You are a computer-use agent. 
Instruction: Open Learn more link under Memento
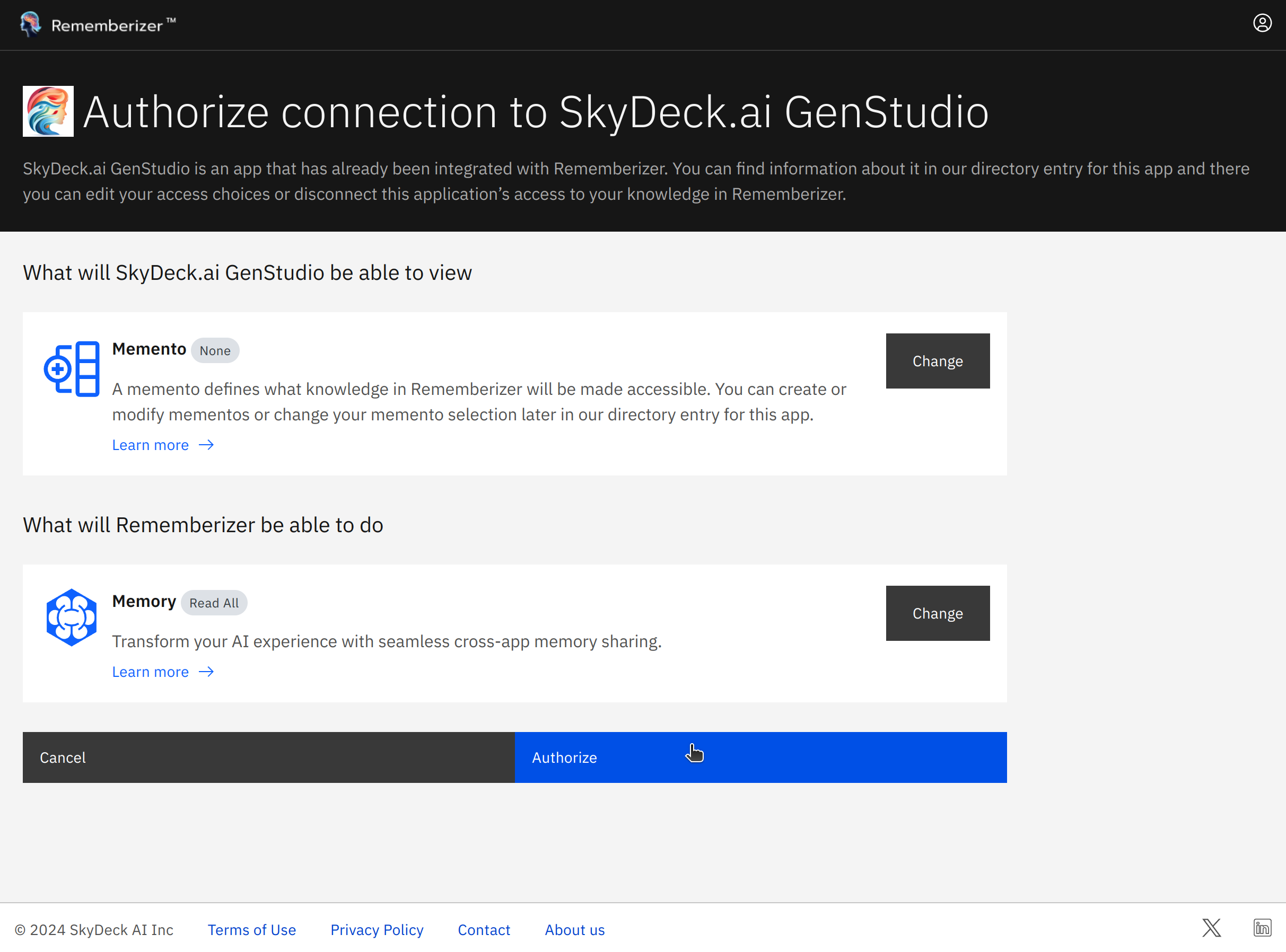point(151,445)
